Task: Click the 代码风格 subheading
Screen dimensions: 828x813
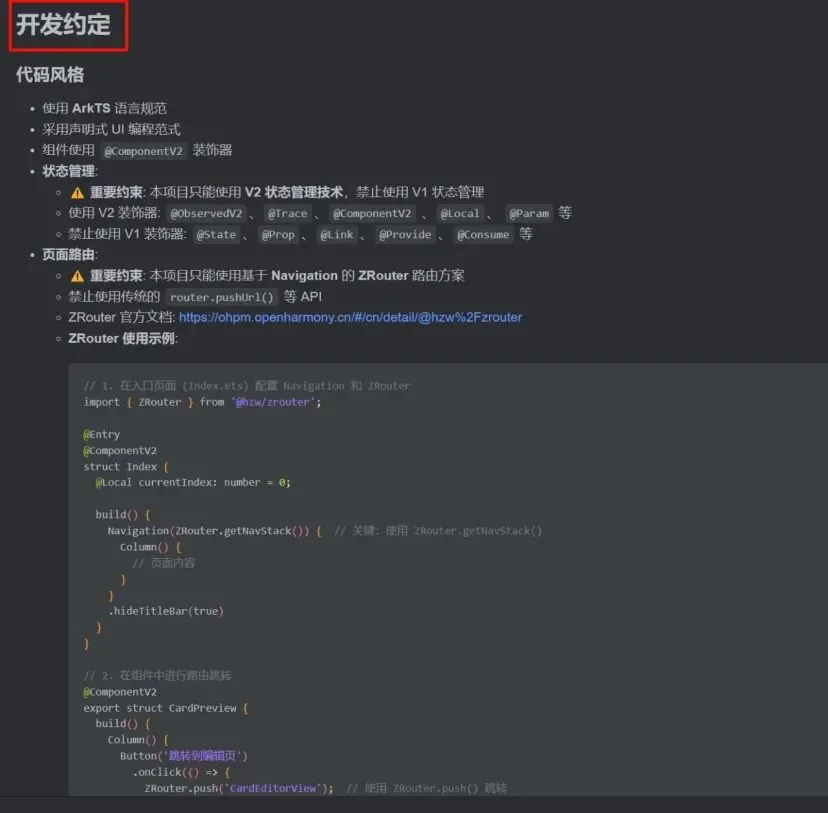Action: pos(50,74)
